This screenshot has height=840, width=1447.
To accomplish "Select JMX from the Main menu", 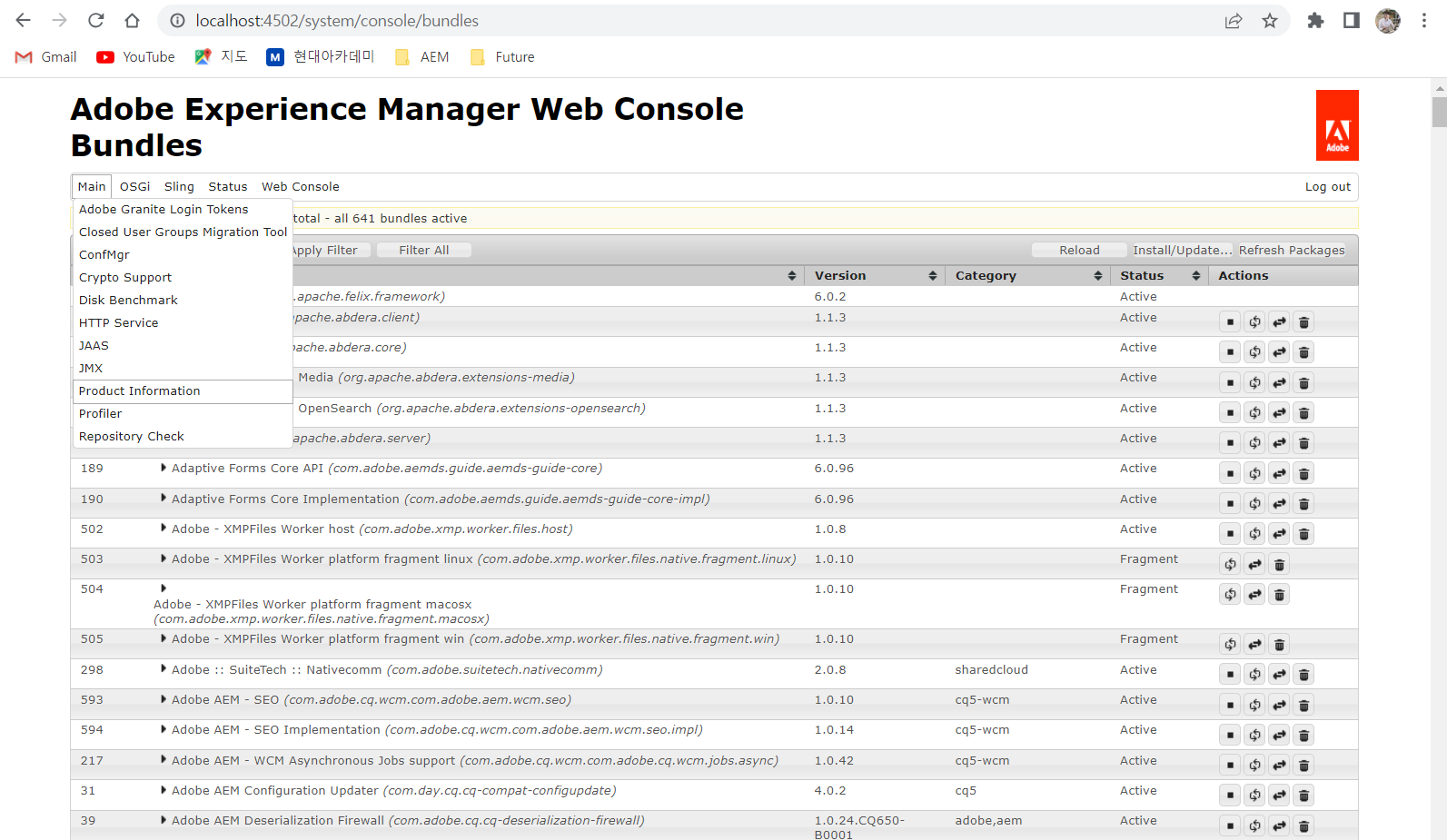I will tap(183, 369).
